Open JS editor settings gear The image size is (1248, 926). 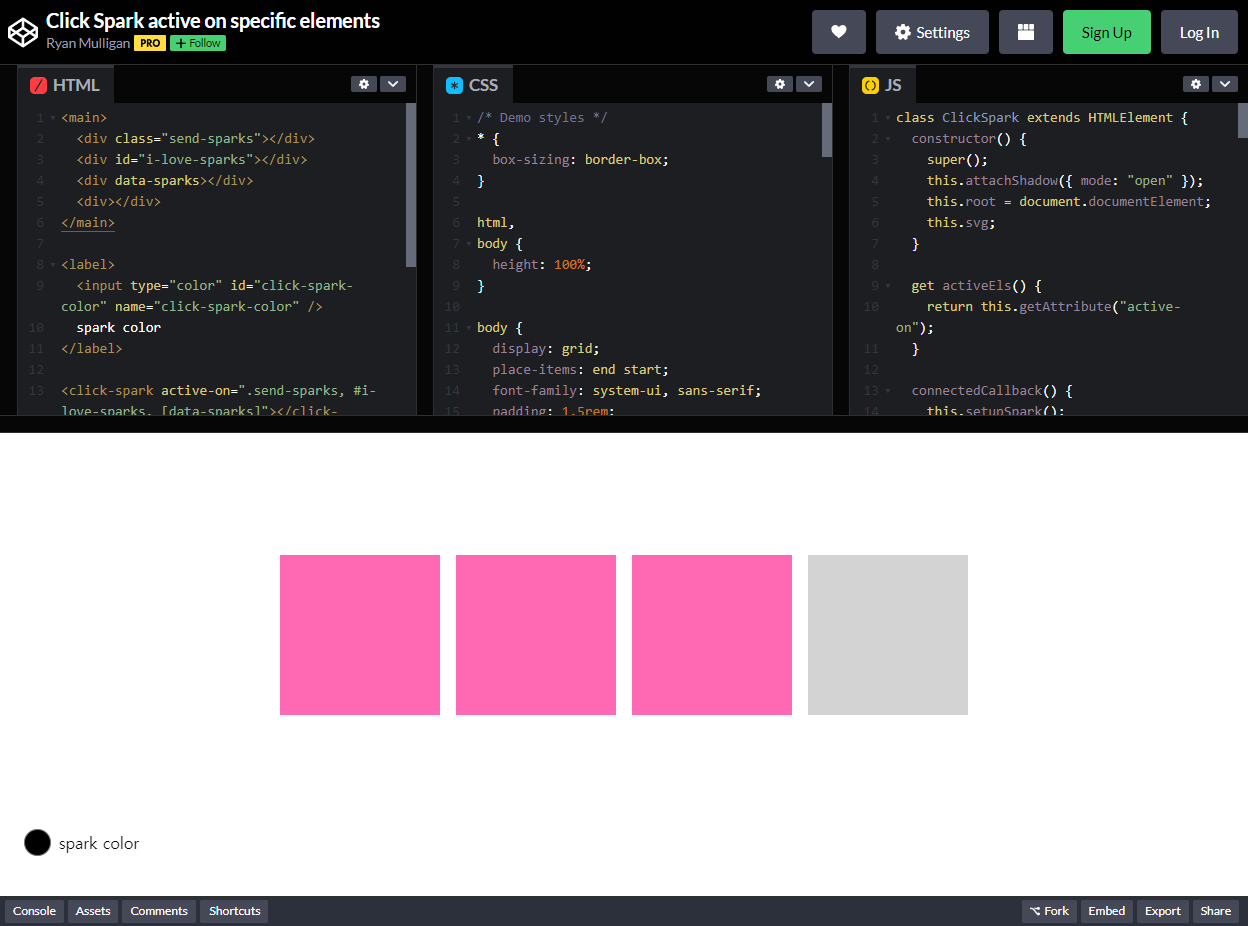coord(1195,85)
